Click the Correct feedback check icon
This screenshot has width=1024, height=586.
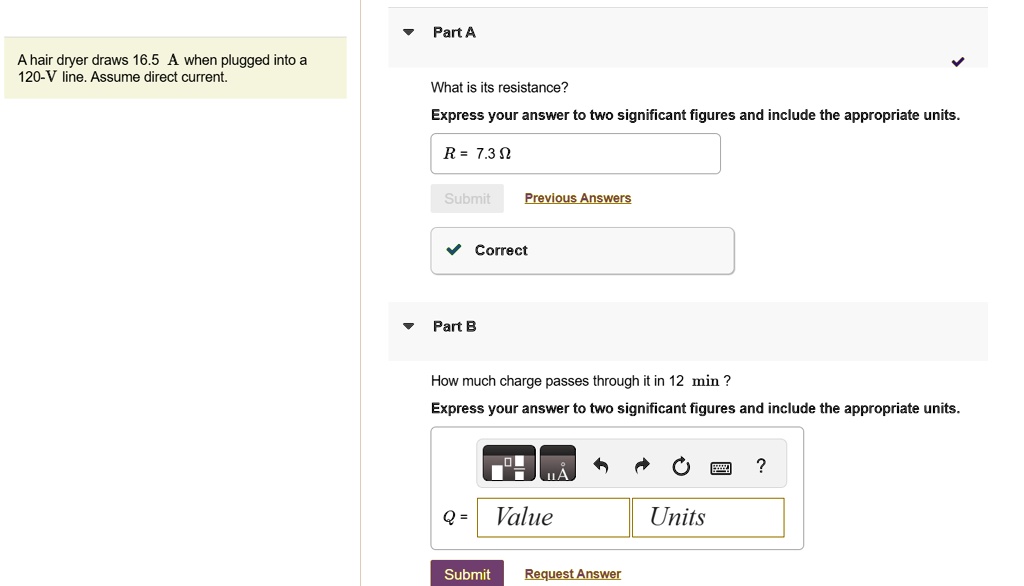tap(454, 250)
